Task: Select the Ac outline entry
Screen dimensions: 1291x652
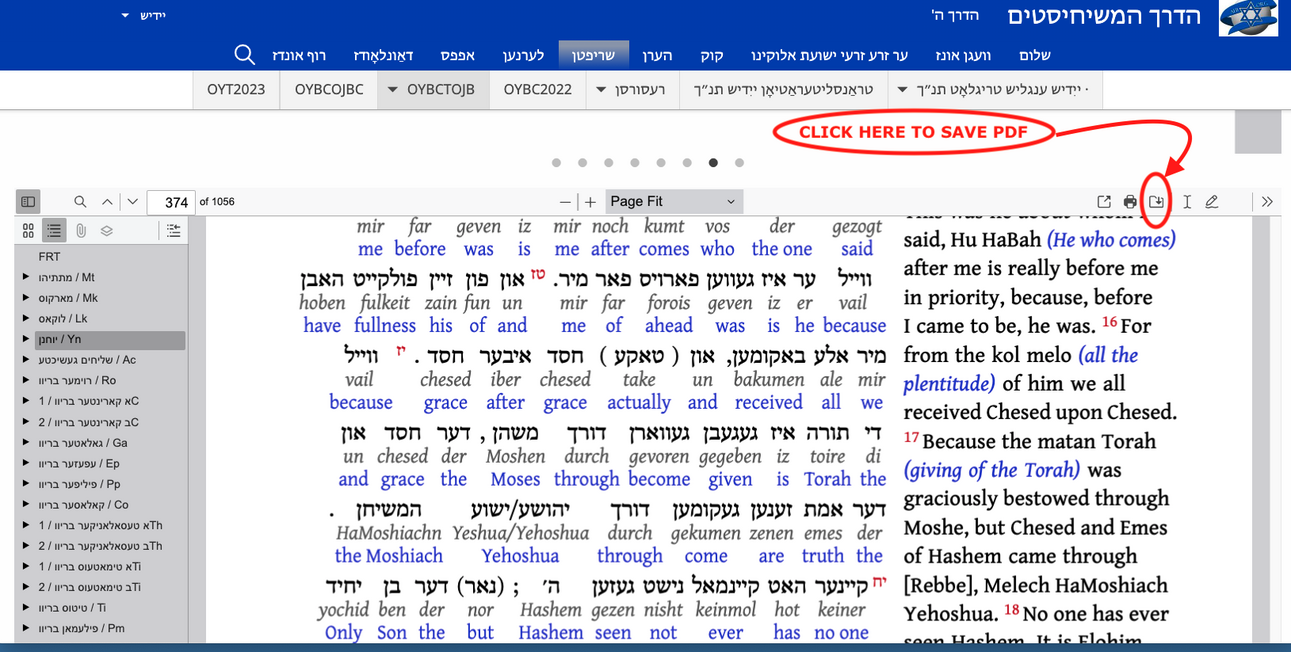Action: coord(87,360)
